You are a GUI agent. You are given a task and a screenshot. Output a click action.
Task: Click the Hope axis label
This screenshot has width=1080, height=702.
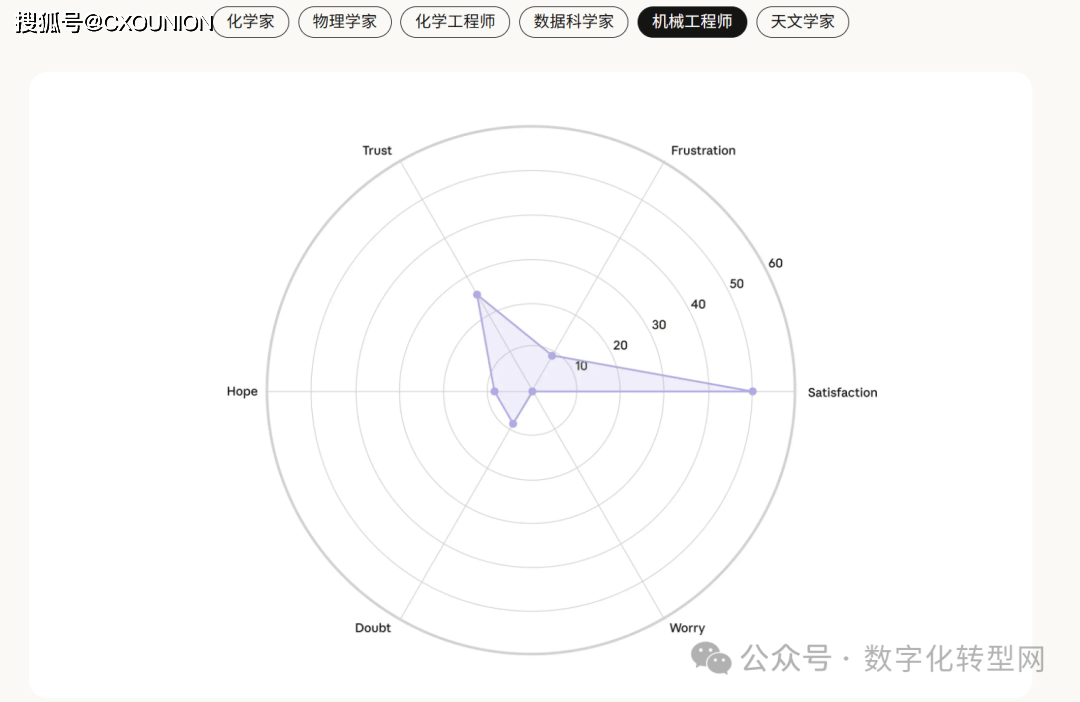[x=242, y=392]
